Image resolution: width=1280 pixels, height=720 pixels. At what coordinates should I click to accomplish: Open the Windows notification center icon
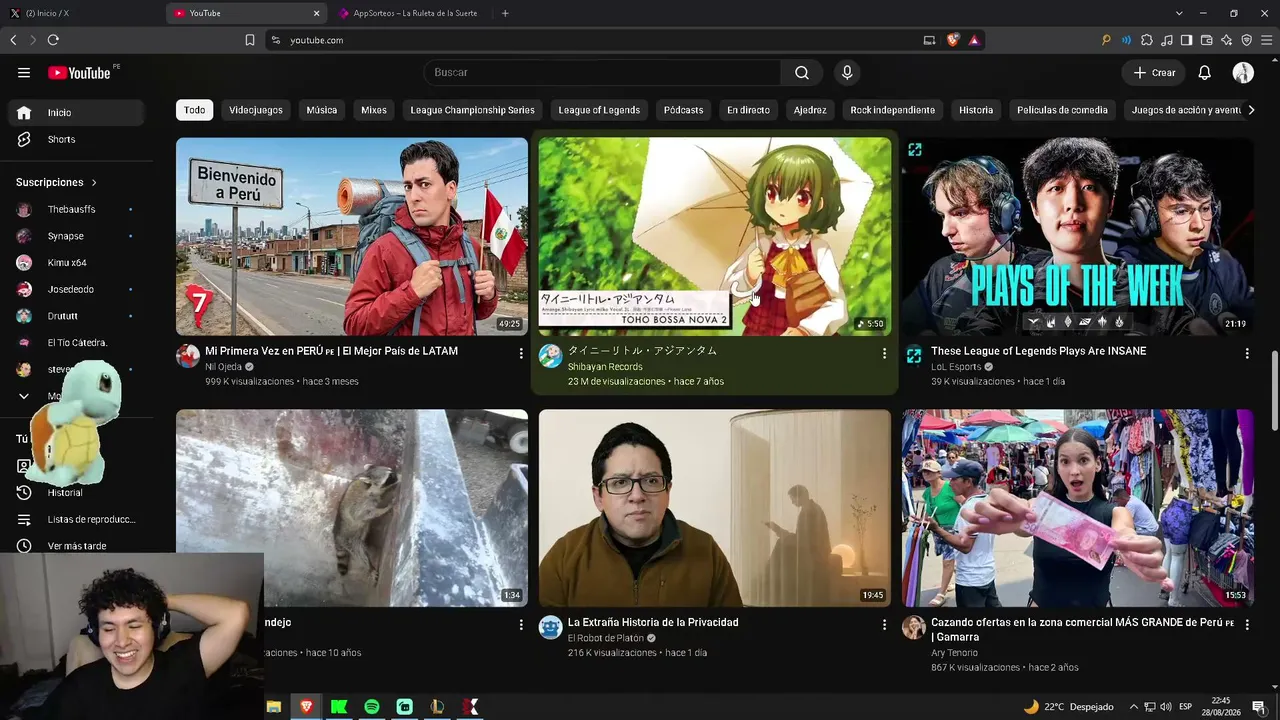pyautogui.click(x=1259, y=707)
